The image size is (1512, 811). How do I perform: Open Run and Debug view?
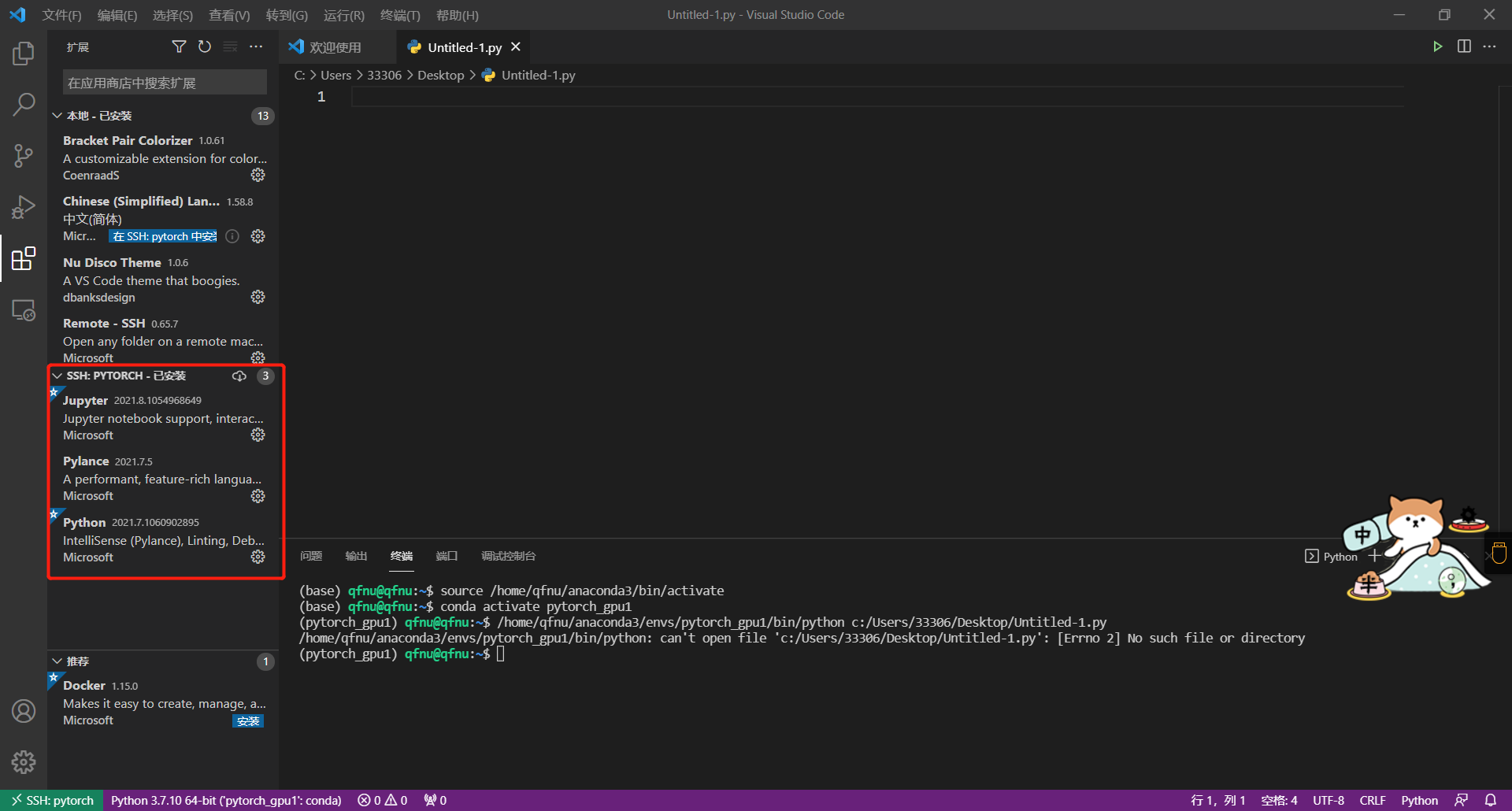point(24,207)
